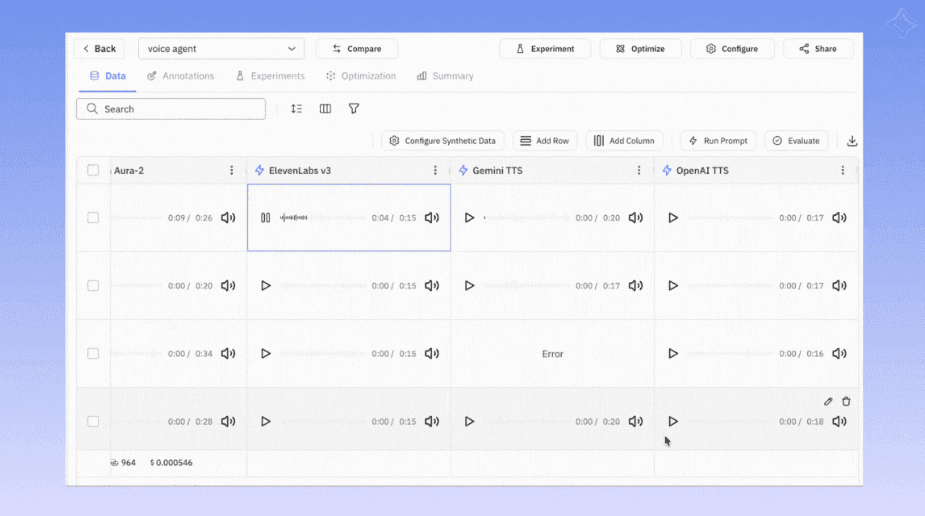Image resolution: width=925 pixels, height=516 pixels.
Task: Mute the Aura-2 audio with 0:28 length
Action: [228, 421]
